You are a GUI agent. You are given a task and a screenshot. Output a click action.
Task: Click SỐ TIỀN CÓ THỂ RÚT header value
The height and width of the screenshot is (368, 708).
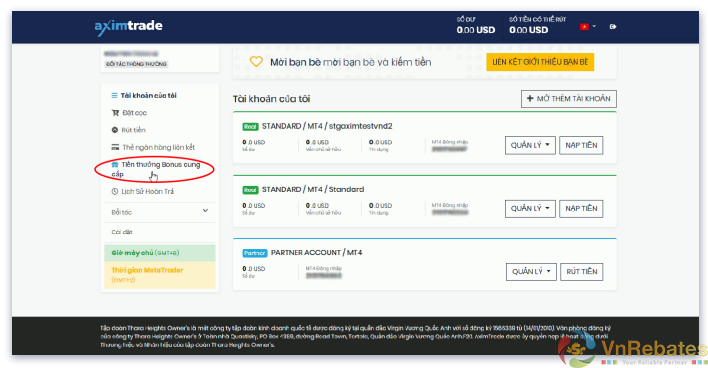point(537,26)
